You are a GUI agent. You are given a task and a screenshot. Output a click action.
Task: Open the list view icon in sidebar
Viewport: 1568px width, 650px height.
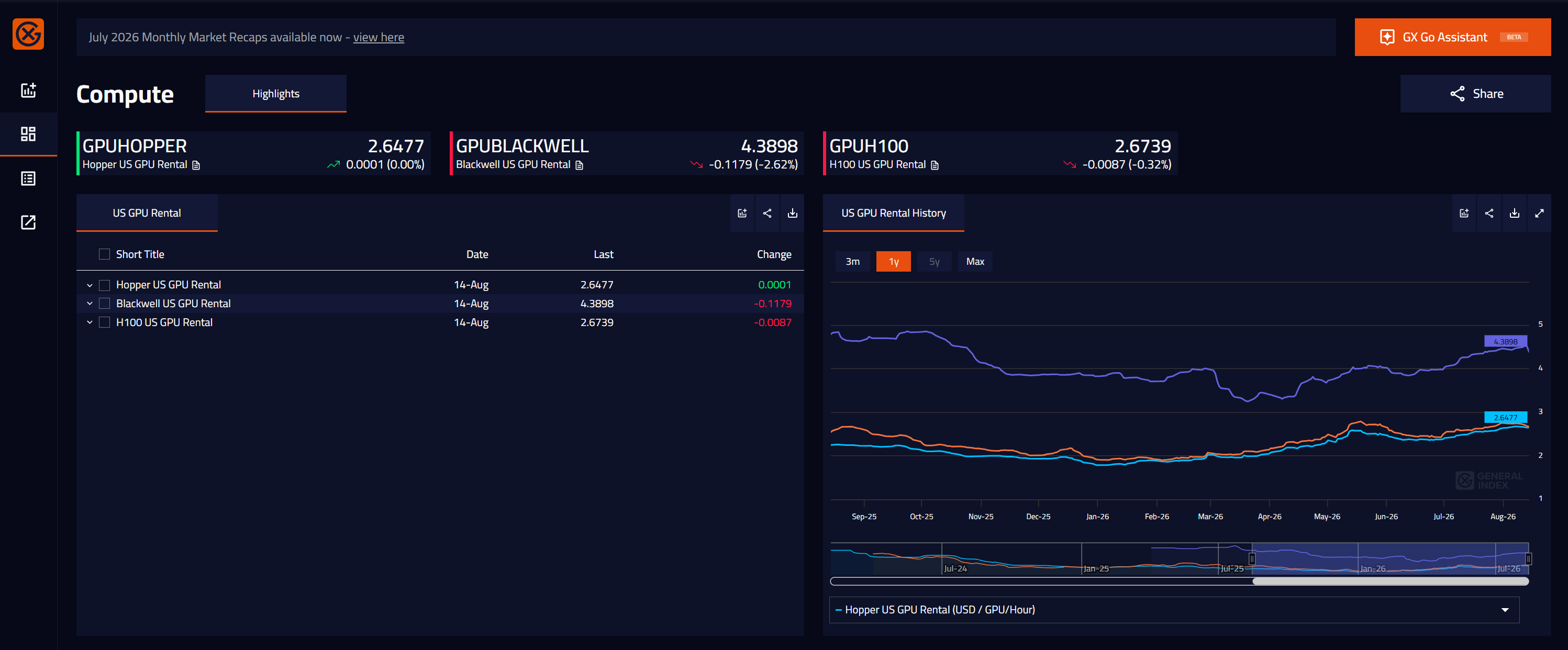(28, 178)
